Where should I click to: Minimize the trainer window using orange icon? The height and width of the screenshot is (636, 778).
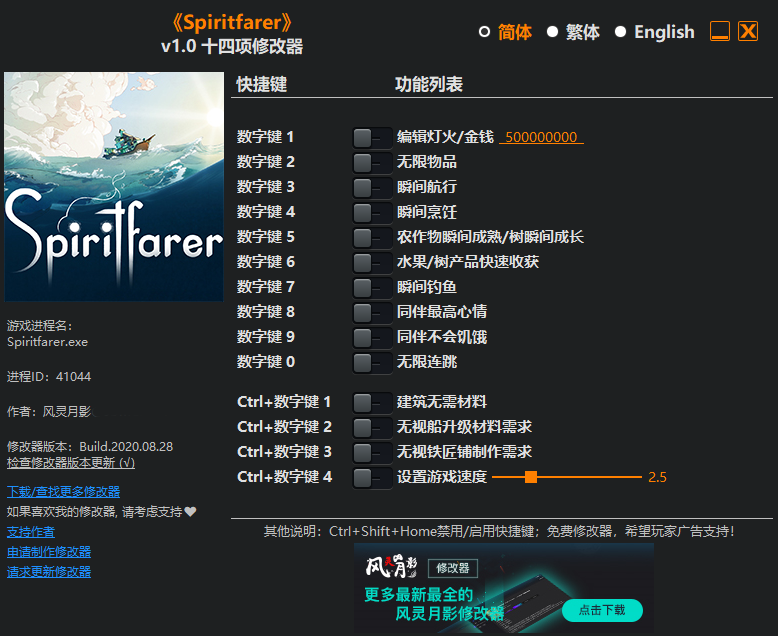[720, 32]
